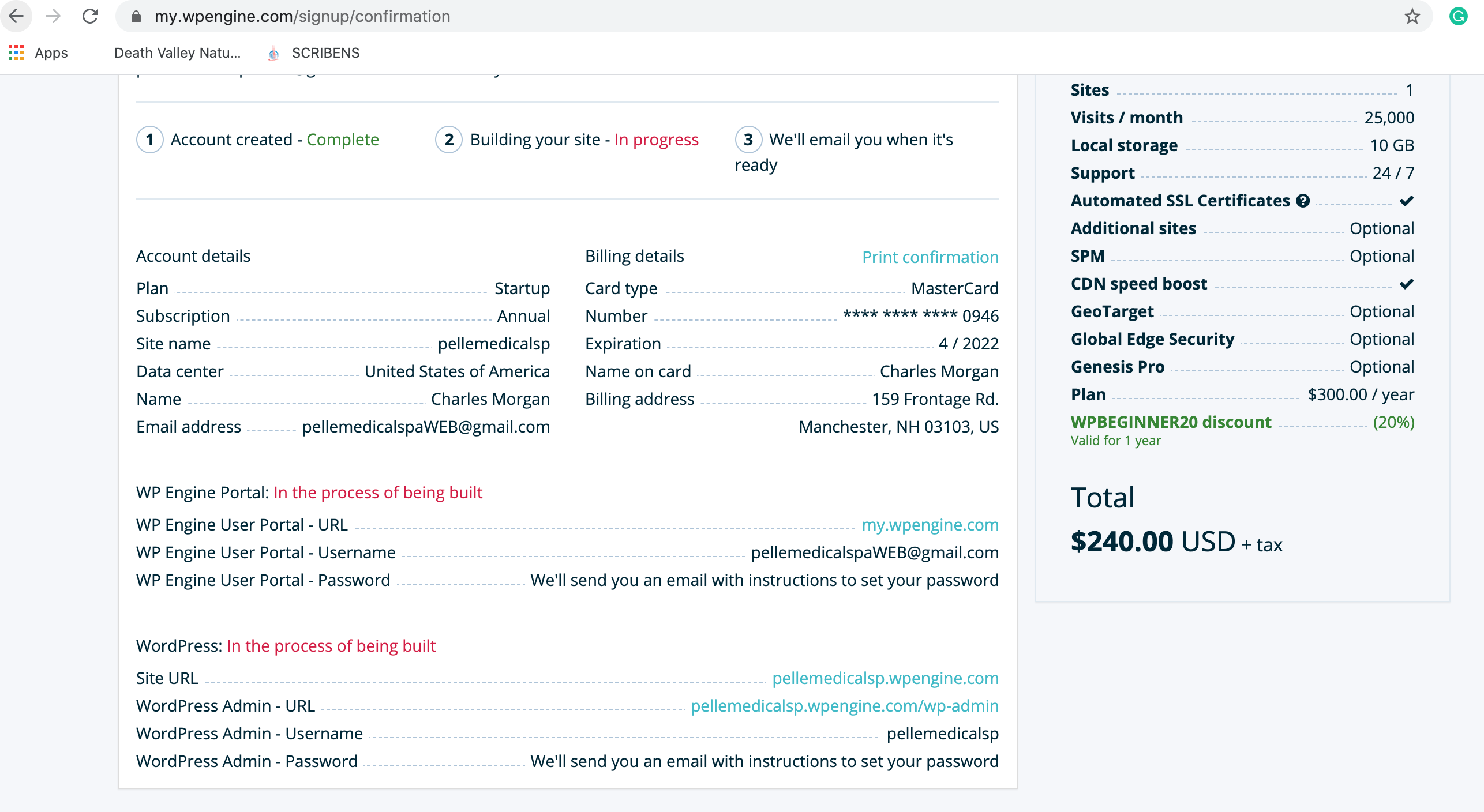Open the WordPress wp-admin URL link
Screen dimensions: 1484x812
[x=845, y=706]
